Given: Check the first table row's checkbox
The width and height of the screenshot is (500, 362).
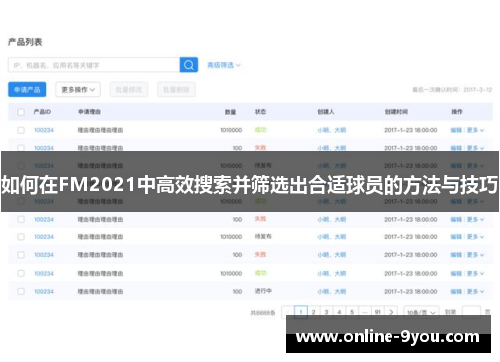Looking at the screenshot, I should (x=21, y=130).
